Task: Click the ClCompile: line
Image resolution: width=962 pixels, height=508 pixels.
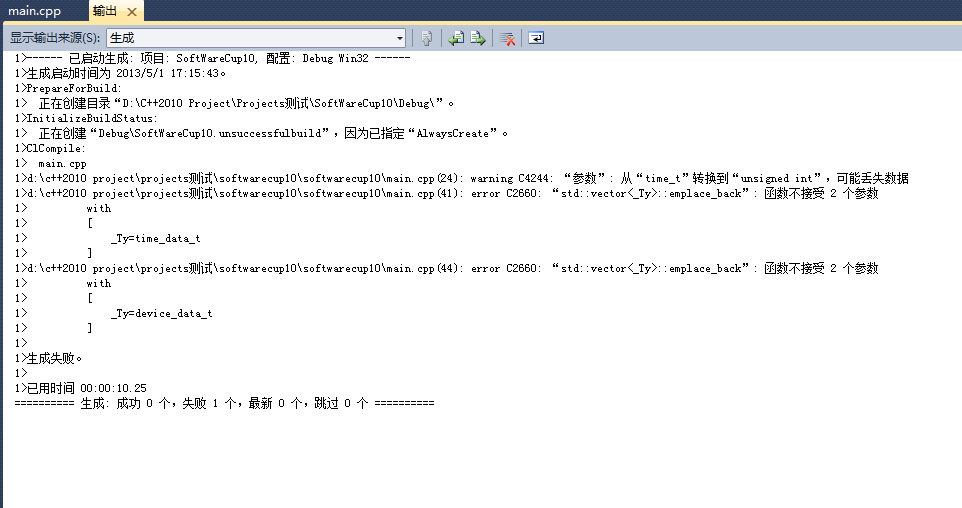Action: [50, 148]
